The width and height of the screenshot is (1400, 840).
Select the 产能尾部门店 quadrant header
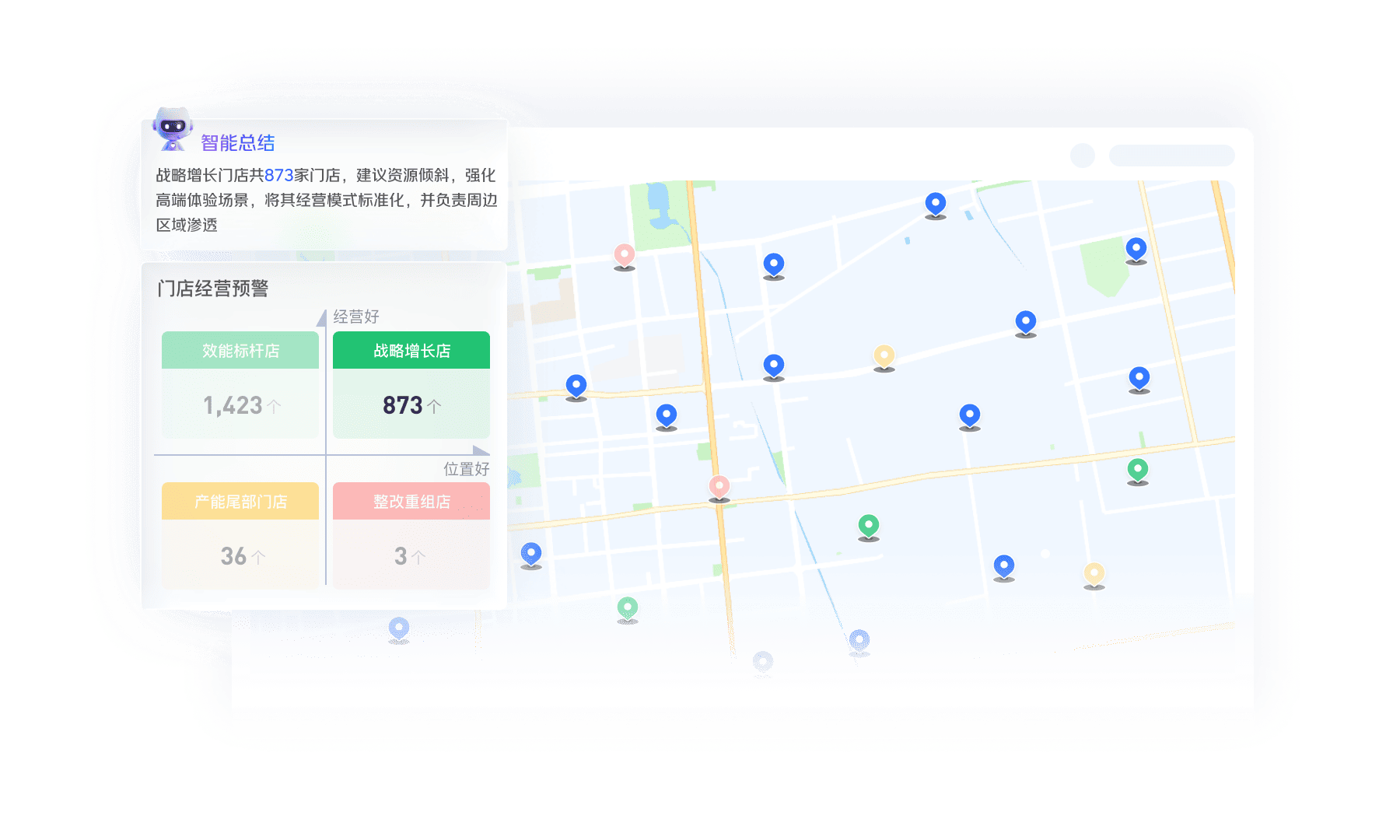(x=240, y=501)
